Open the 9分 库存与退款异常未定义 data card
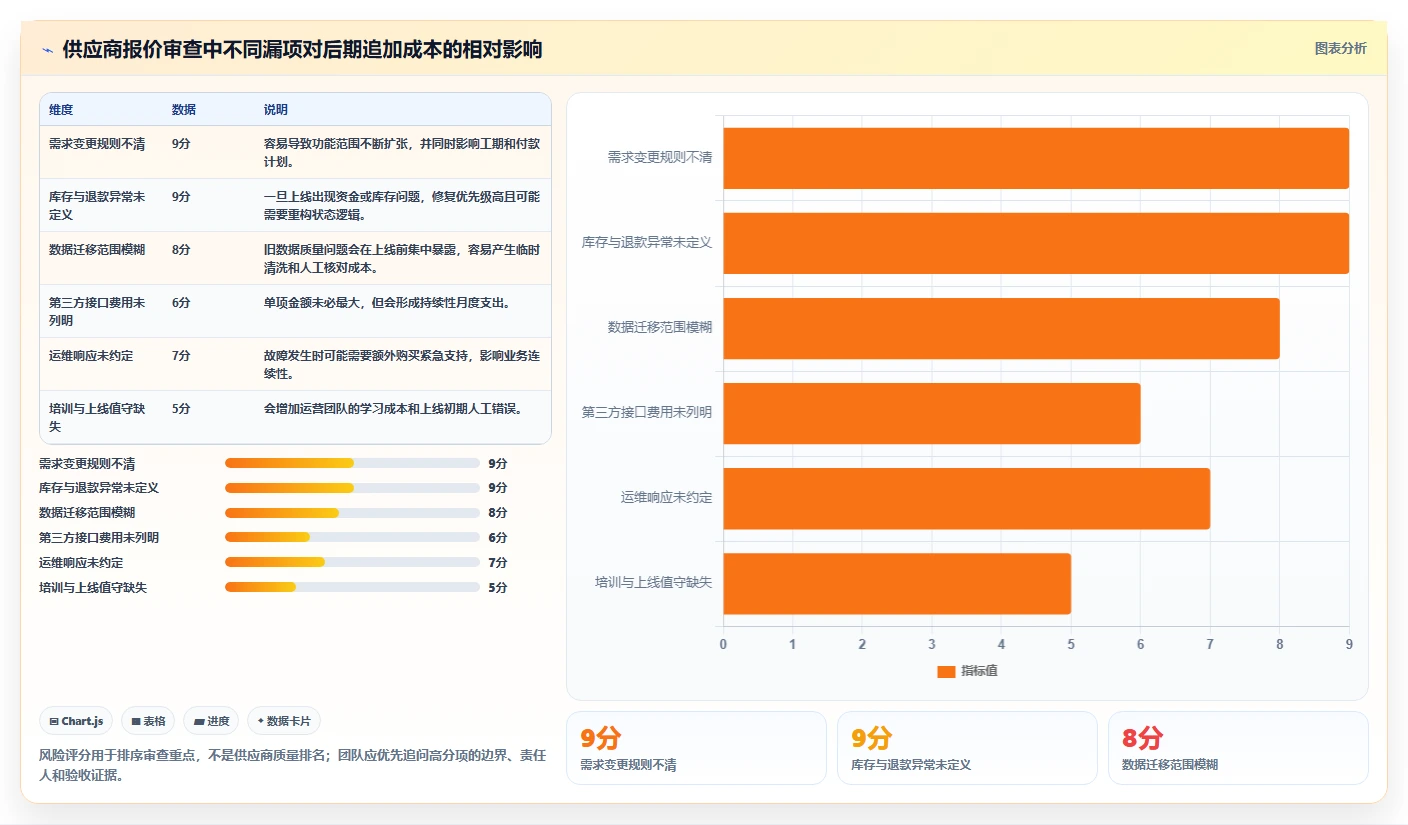Image resolution: width=1408 pixels, height=825 pixels. [x=967, y=748]
